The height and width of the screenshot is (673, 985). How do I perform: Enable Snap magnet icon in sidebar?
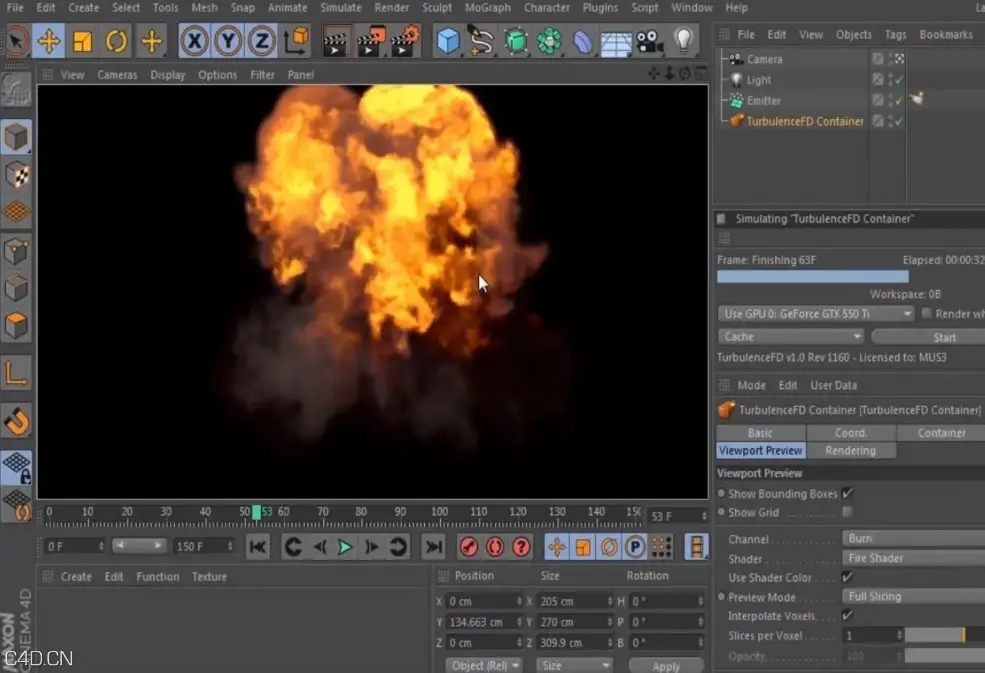(x=16, y=422)
